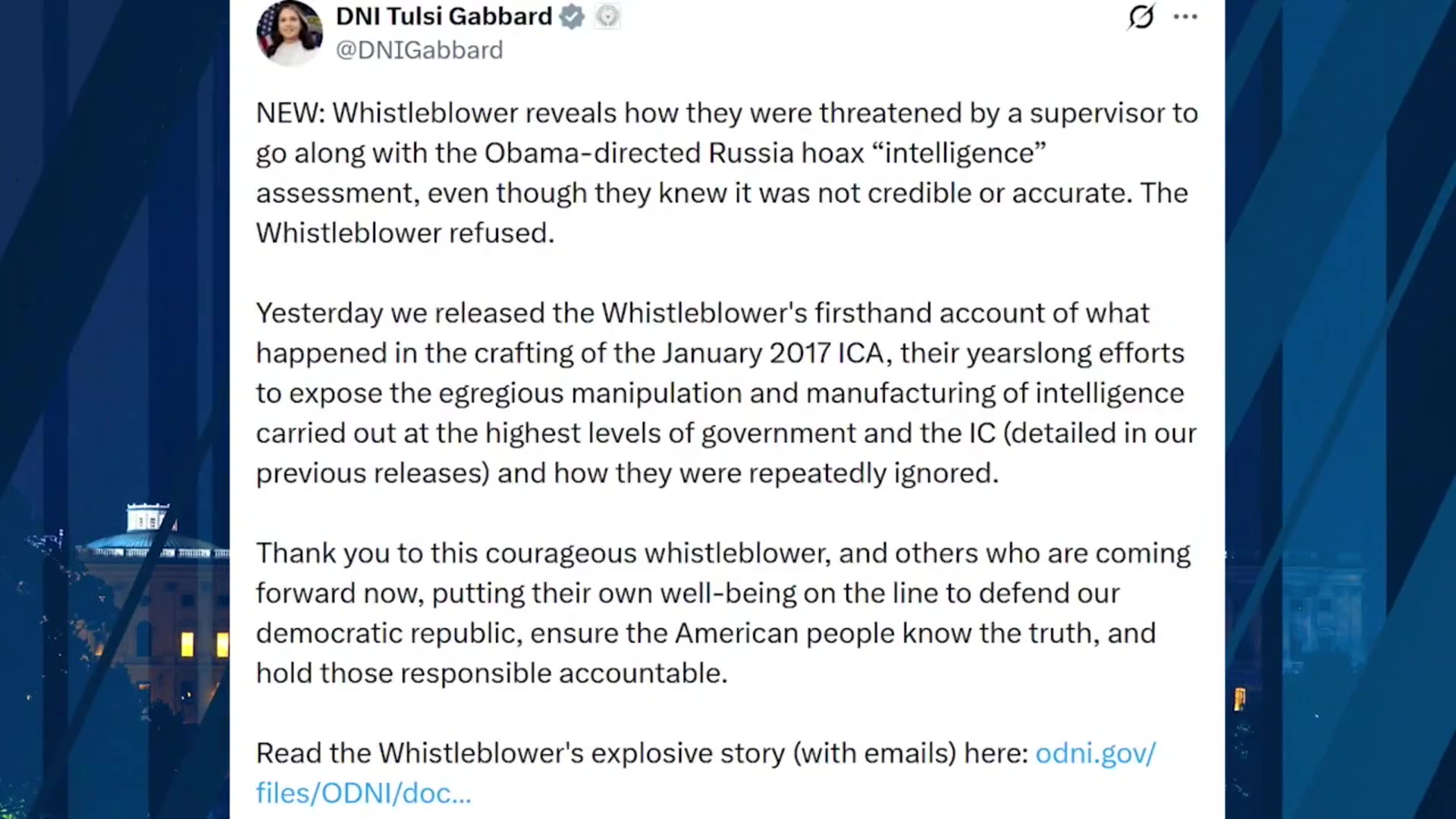Open the @DNIGabbard handle link
The image size is (1456, 819).
tap(419, 50)
